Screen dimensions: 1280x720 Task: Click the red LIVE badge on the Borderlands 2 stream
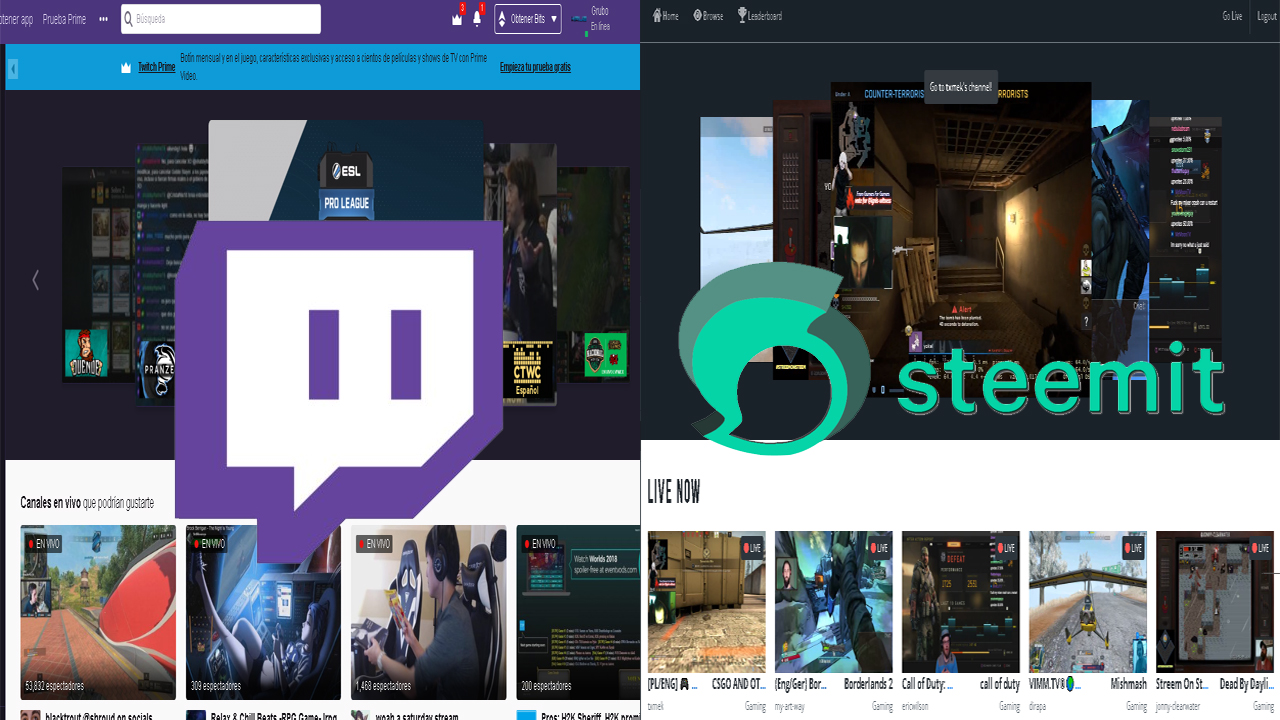tap(878, 547)
